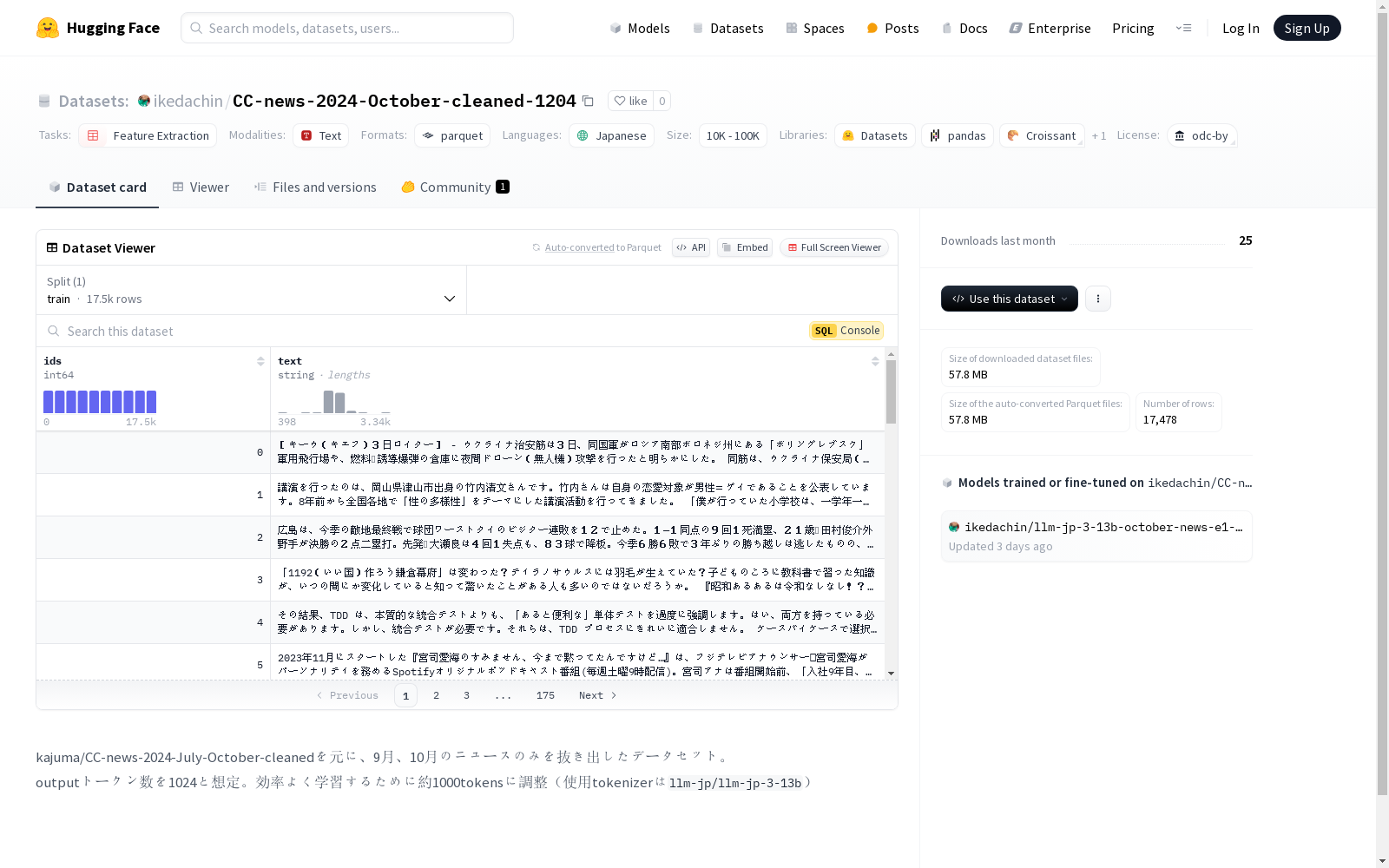
Task: Click the pandas library tag
Action: (958, 135)
